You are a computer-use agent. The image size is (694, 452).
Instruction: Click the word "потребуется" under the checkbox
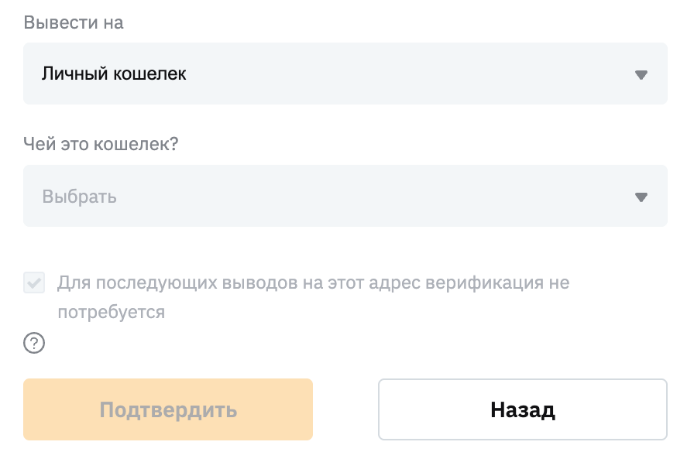click(111, 312)
